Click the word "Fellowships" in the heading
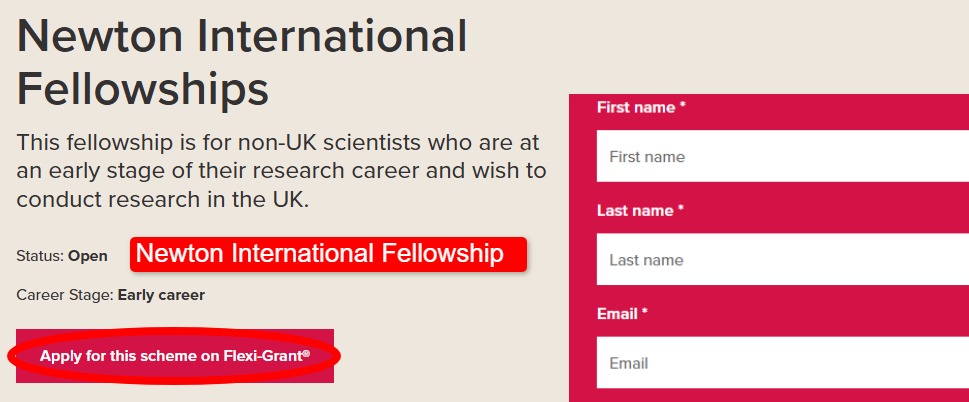 coord(143,88)
